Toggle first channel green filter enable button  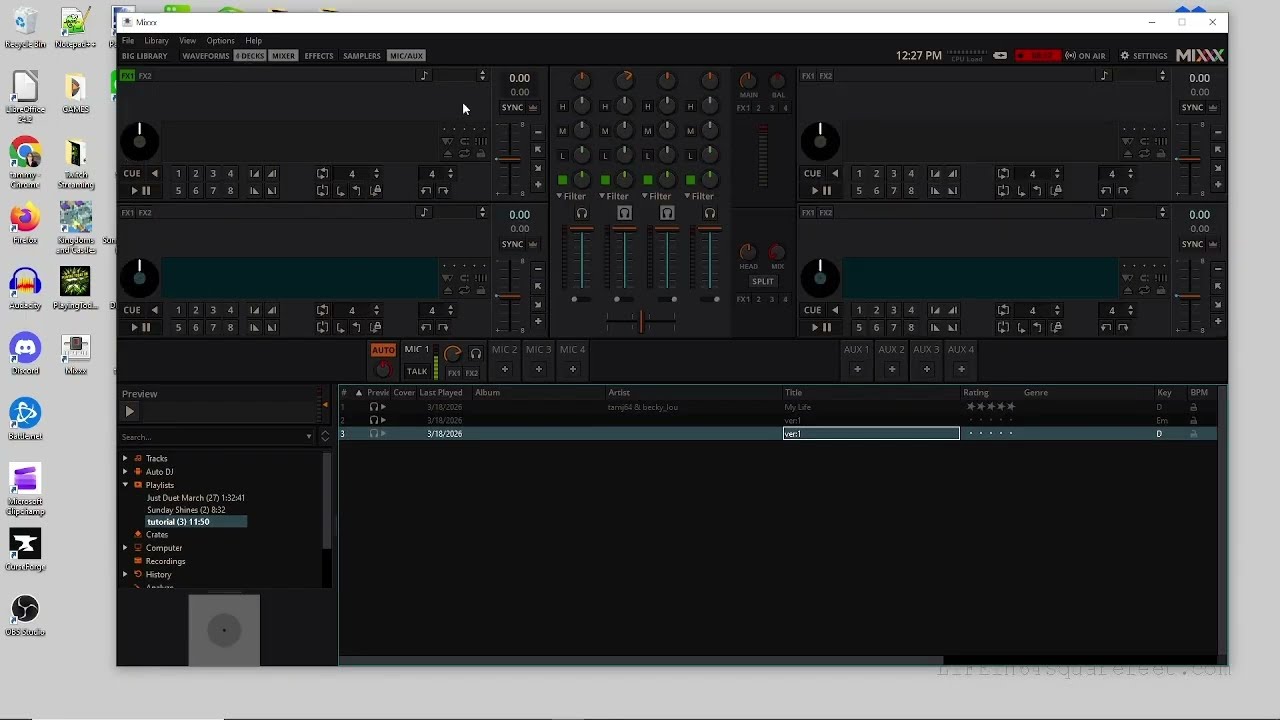[x=563, y=180]
